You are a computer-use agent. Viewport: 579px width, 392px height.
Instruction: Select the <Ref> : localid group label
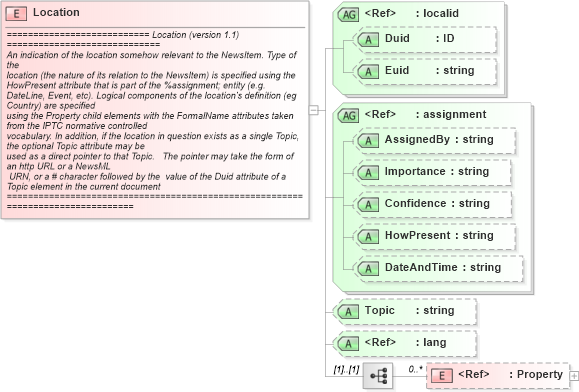point(412,13)
